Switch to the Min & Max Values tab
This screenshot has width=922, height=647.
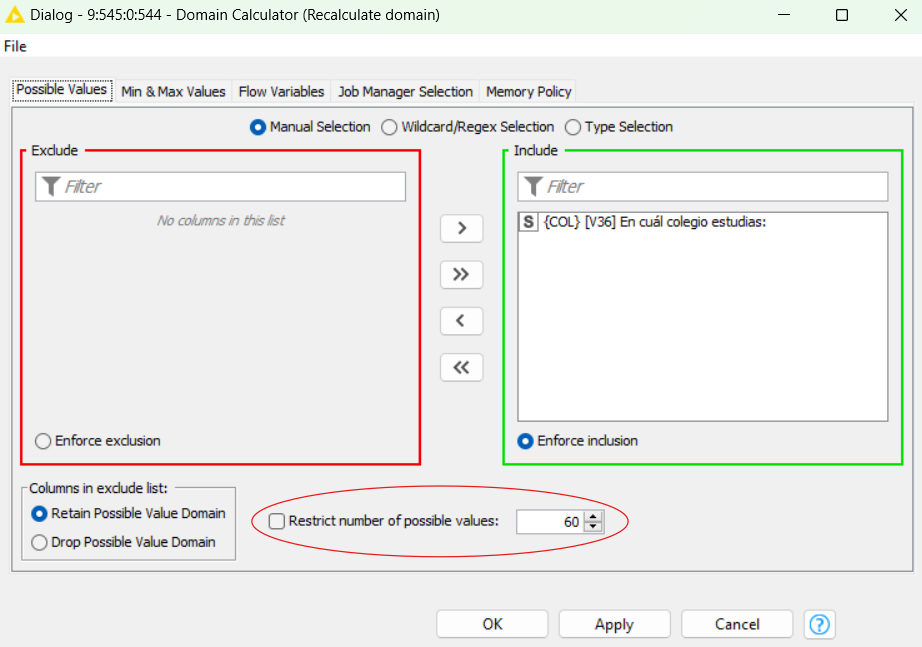pos(173,92)
